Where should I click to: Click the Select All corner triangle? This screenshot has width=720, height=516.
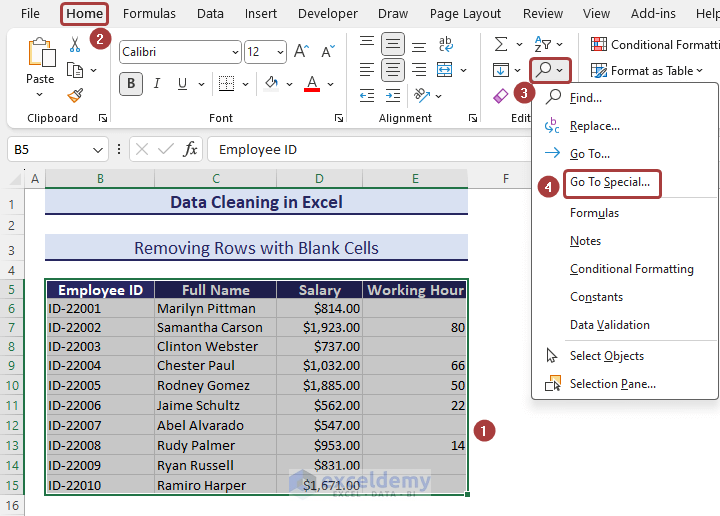click(15, 178)
